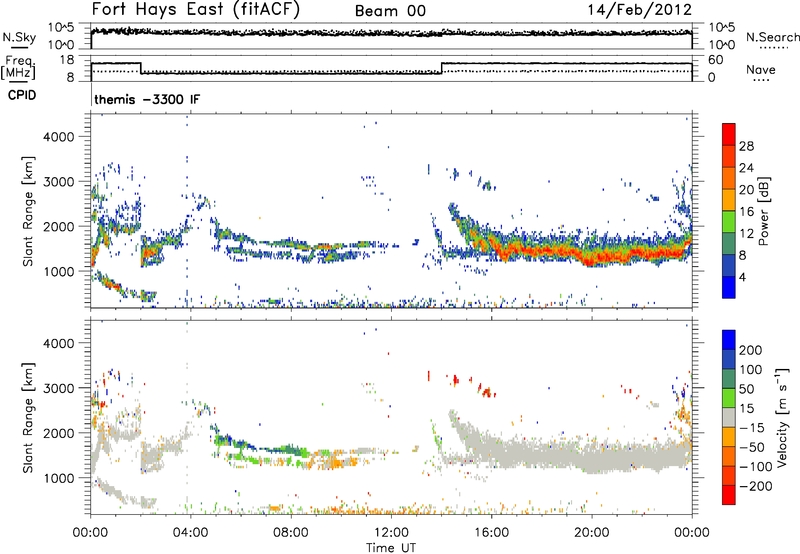Click the '16' value on Power colorbar

coord(746,212)
